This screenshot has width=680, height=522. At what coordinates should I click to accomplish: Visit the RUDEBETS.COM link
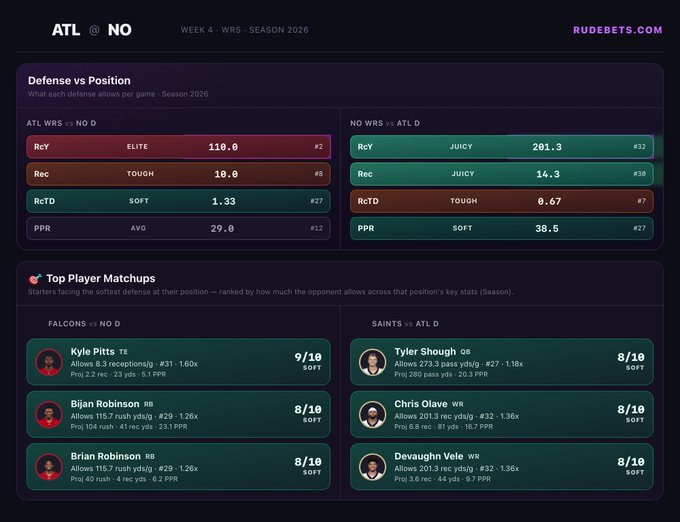pyautogui.click(x=618, y=30)
